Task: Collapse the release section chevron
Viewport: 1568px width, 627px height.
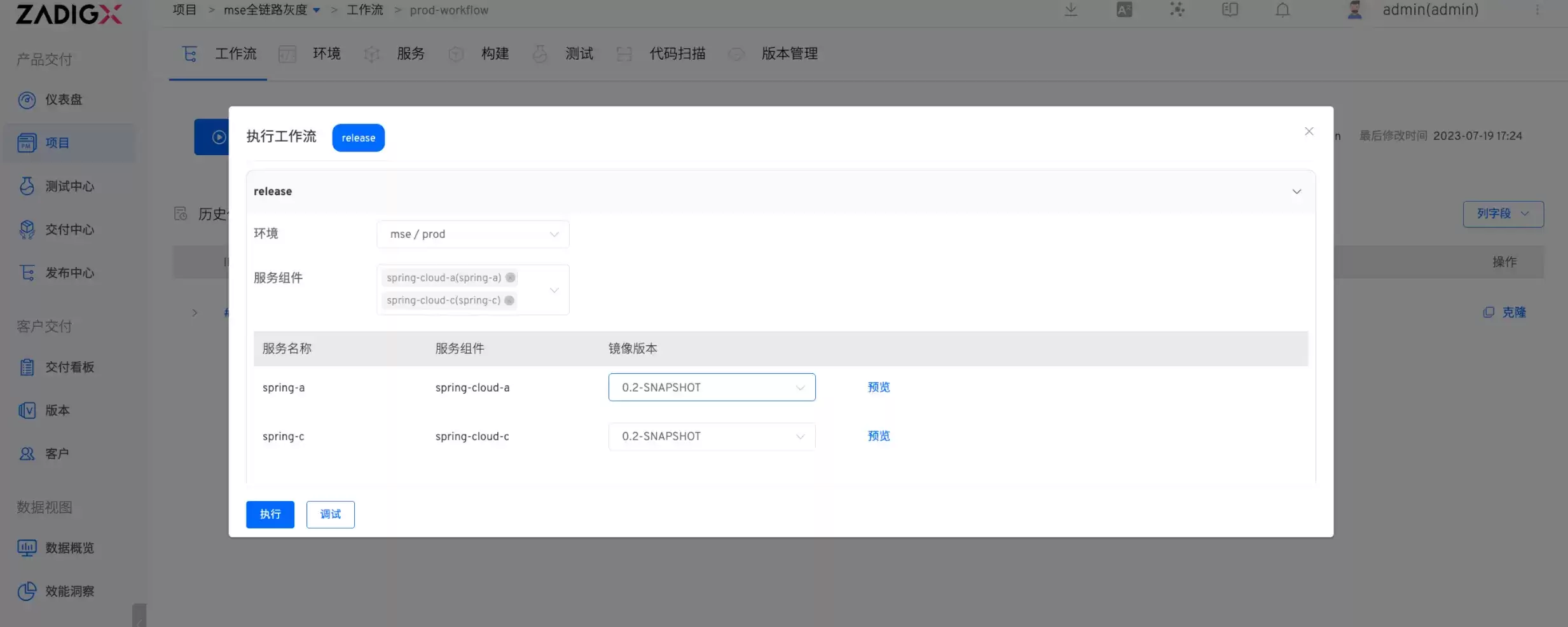Action: point(1296,191)
